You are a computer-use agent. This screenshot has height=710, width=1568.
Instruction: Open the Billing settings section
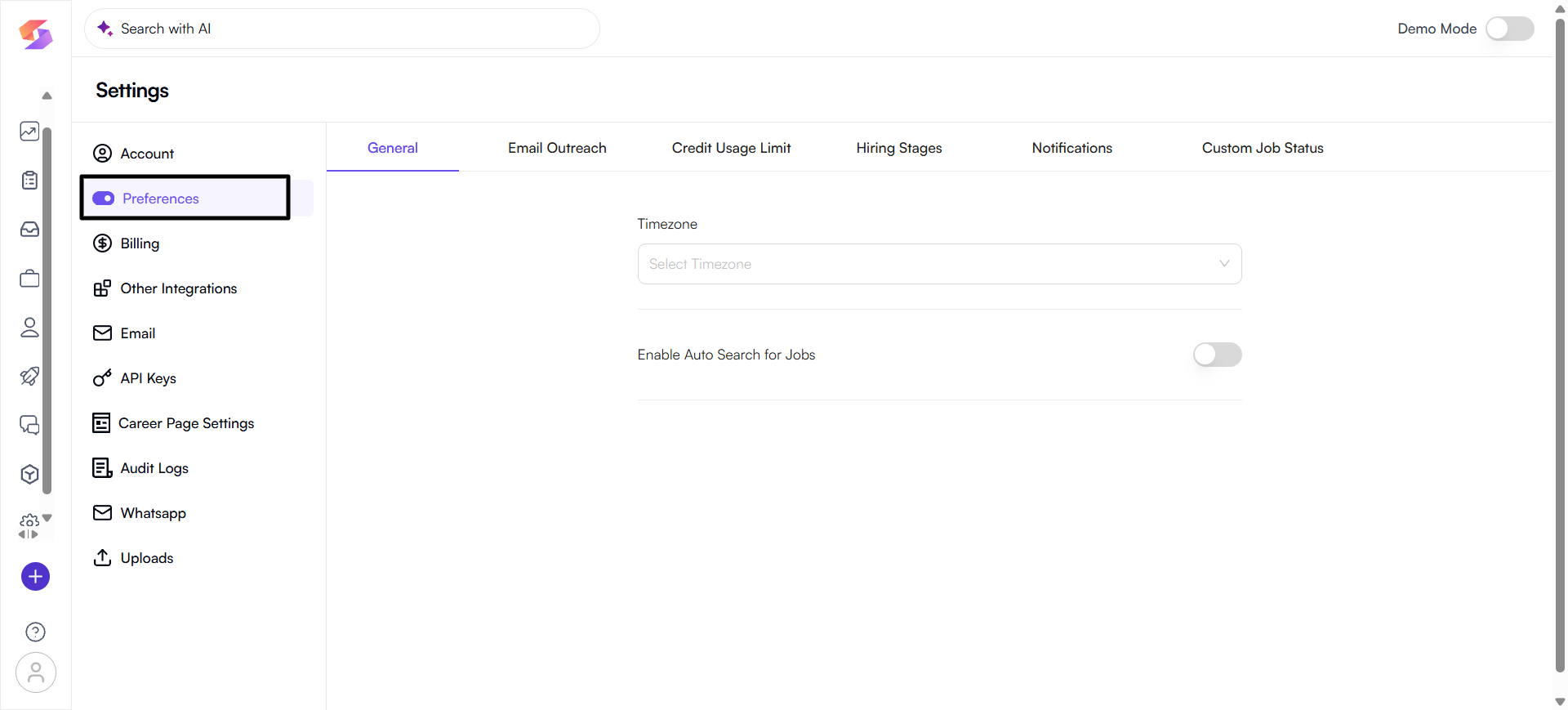140,243
